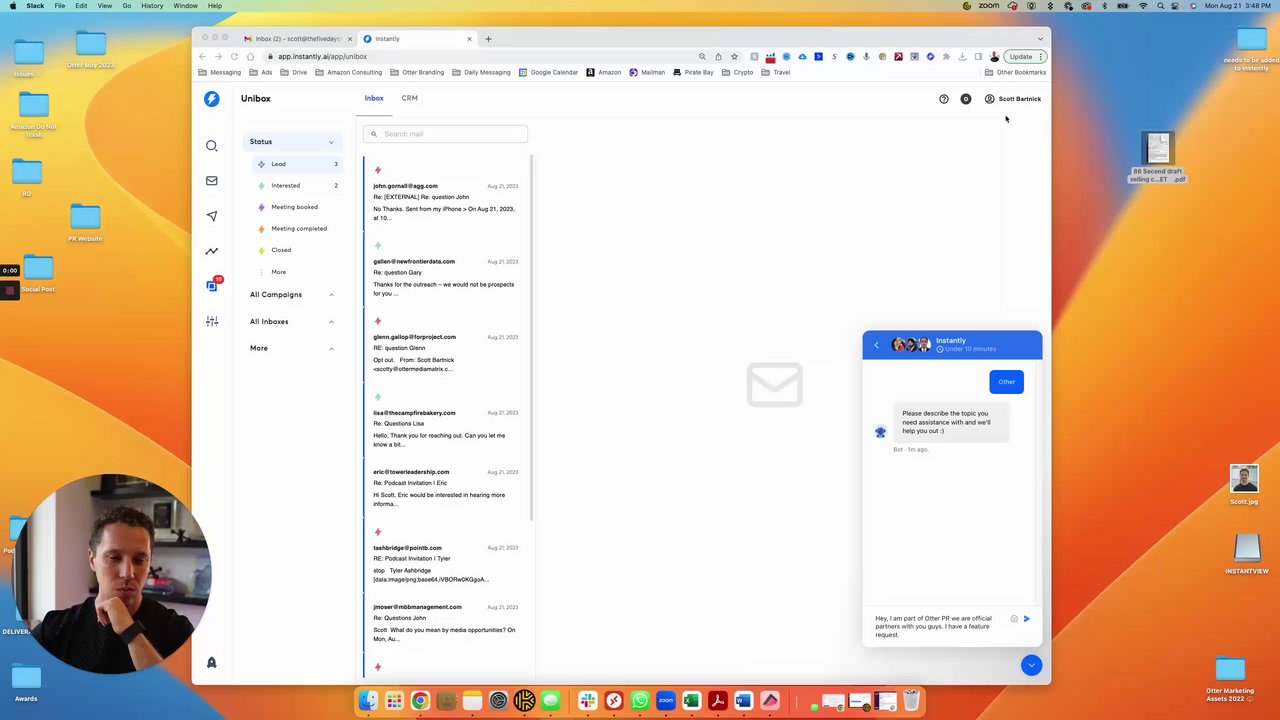The image size is (1280, 720).
Task: Show more statuses under Closed
Action: coord(278,272)
